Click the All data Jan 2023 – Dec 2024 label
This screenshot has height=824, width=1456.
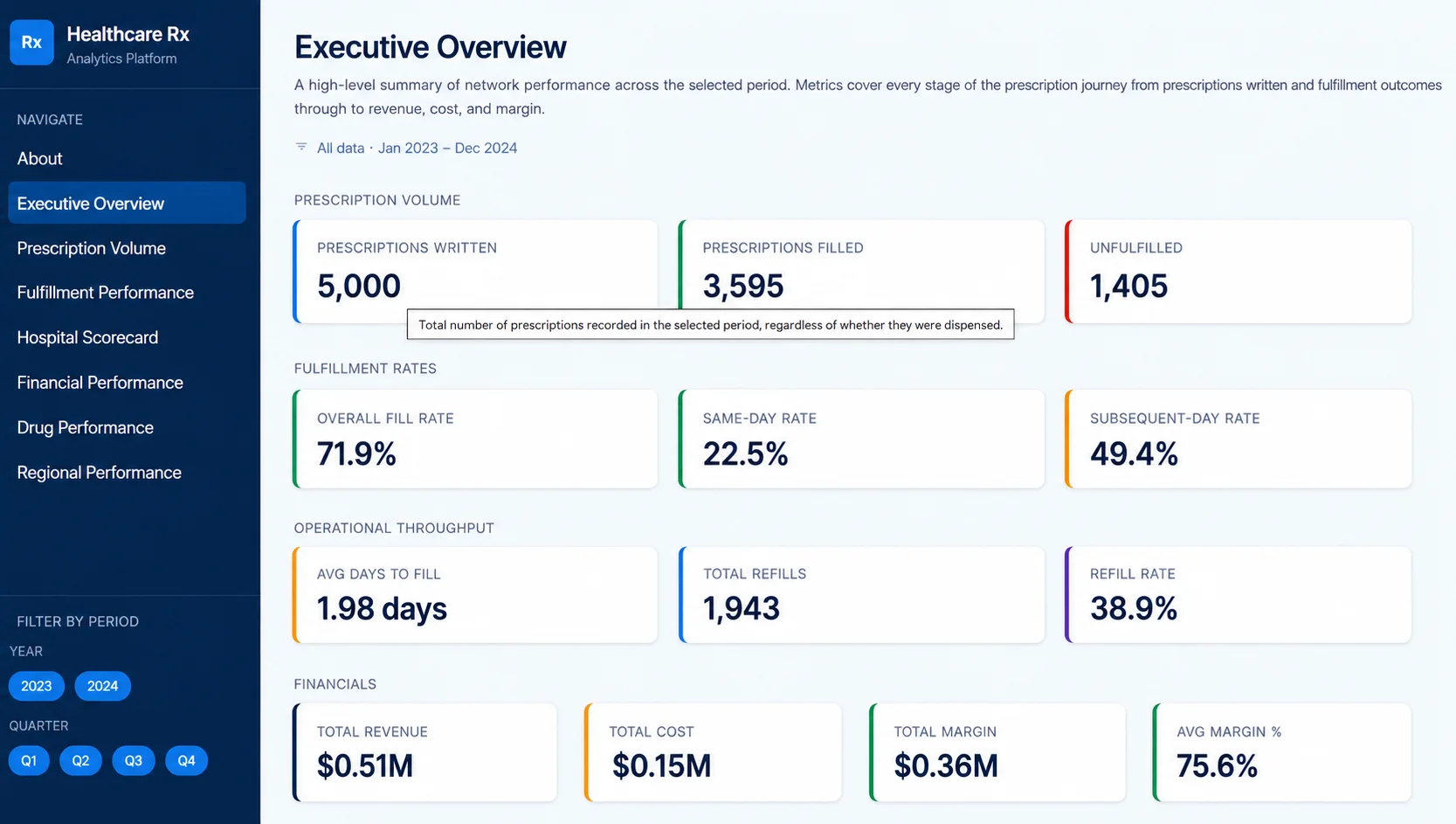[417, 148]
